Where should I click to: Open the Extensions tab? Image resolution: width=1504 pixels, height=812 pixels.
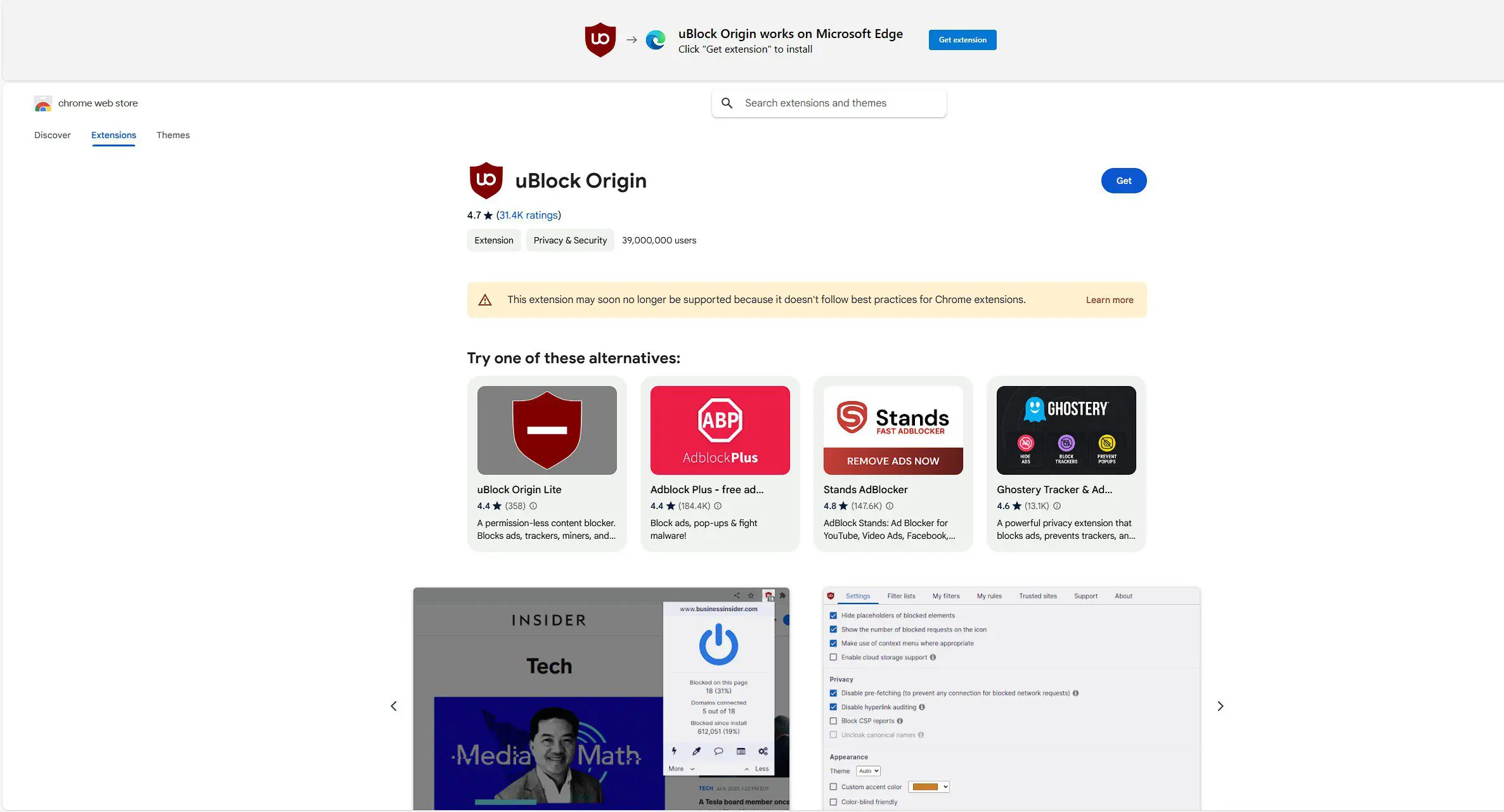click(113, 135)
